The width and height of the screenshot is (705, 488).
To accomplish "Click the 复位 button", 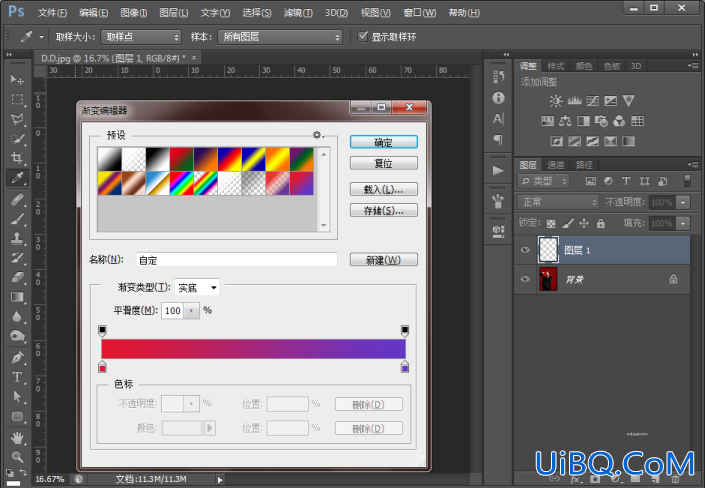I will [x=384, y=163].
